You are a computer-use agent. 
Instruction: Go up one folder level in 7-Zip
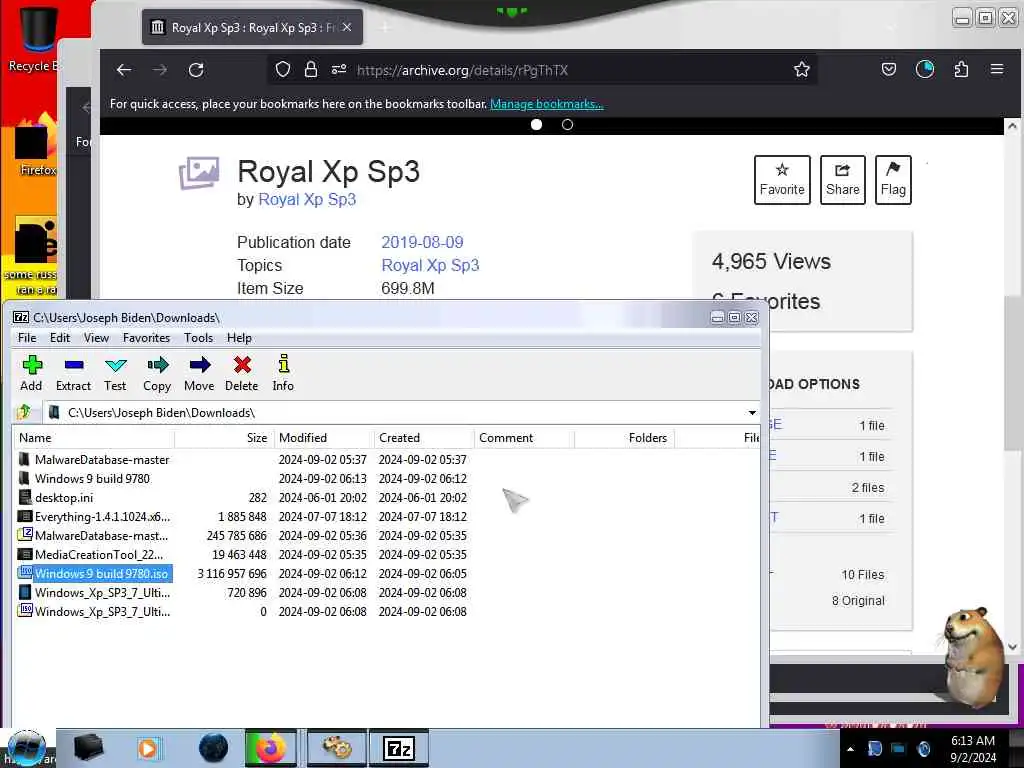[x=25, y=412]
